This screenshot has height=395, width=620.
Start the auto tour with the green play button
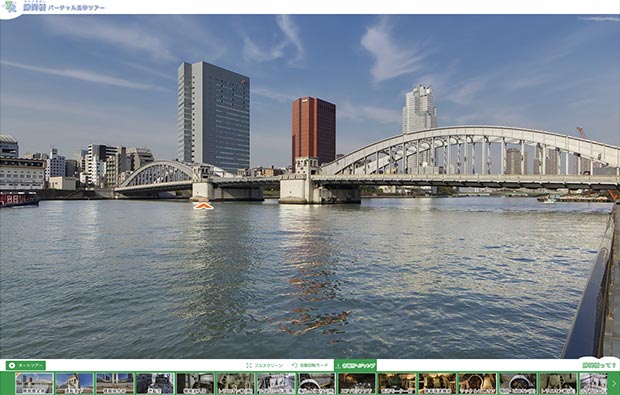point(26,365)
